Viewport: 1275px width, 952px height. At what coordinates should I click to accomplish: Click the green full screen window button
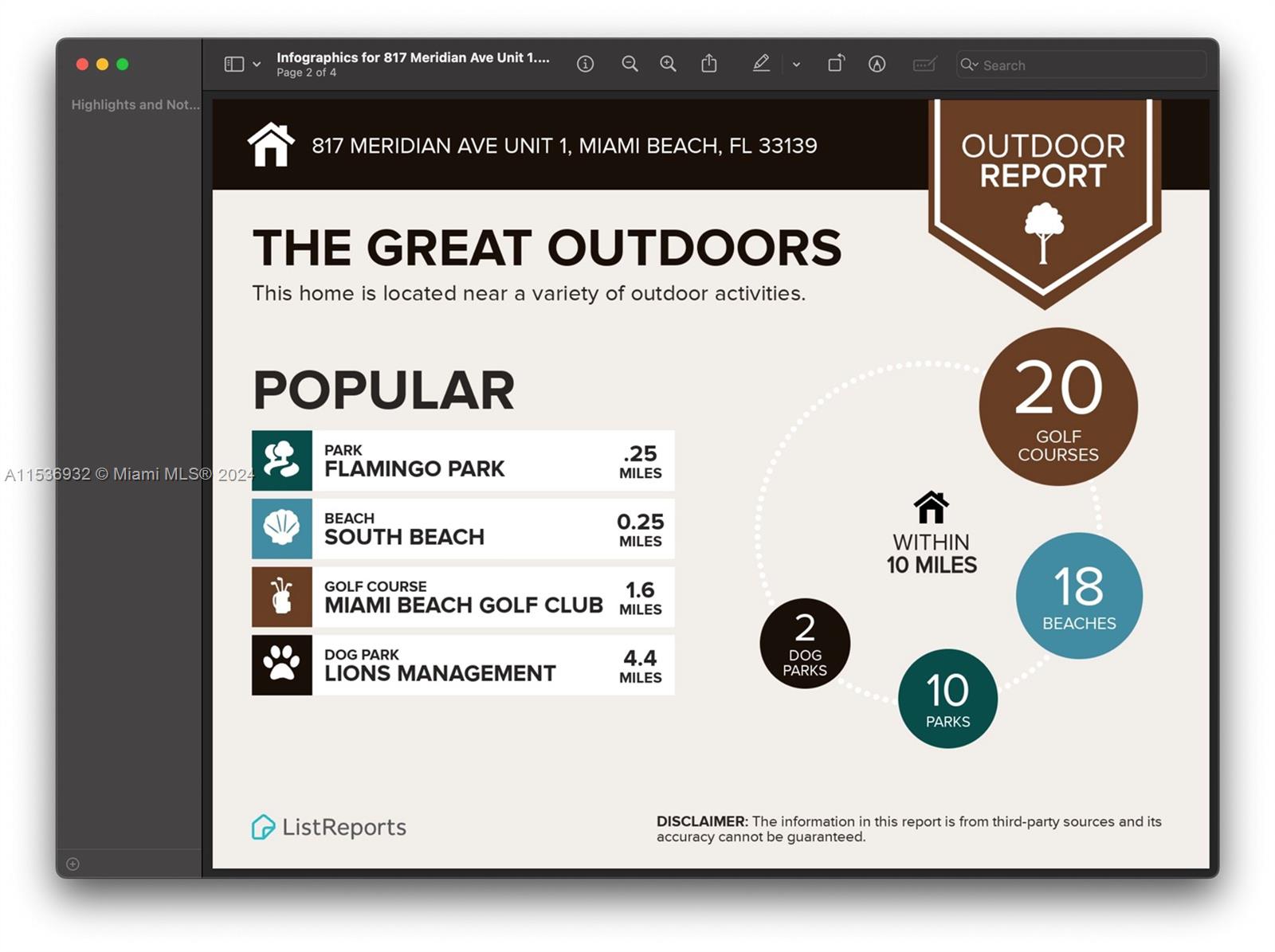123,65
